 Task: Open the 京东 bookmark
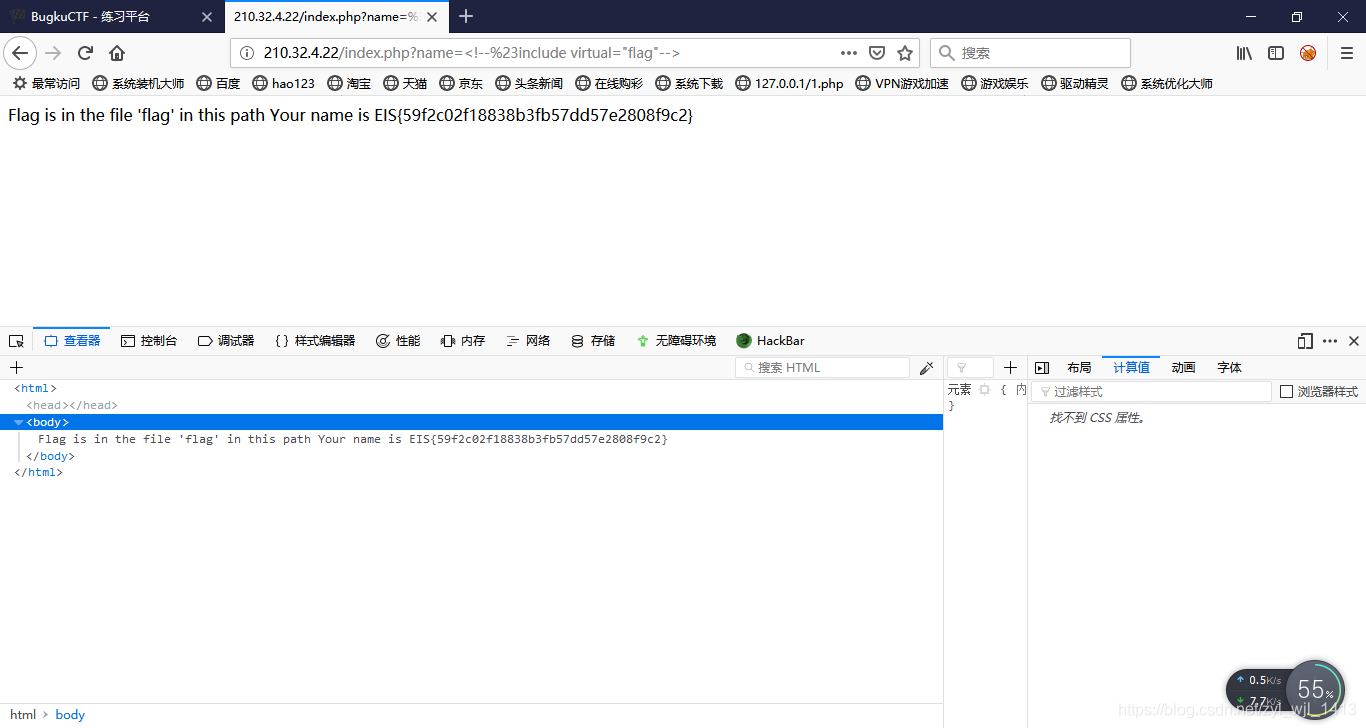coord(461,83)
